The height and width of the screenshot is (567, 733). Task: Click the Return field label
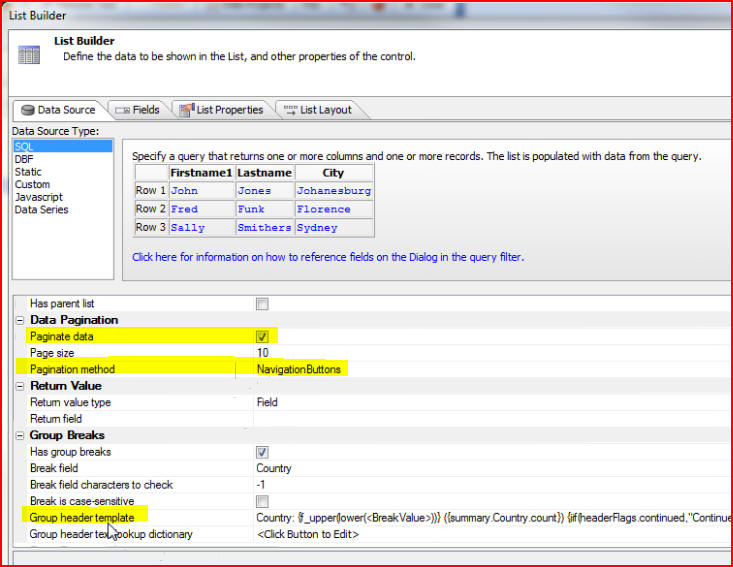(56, 419)
